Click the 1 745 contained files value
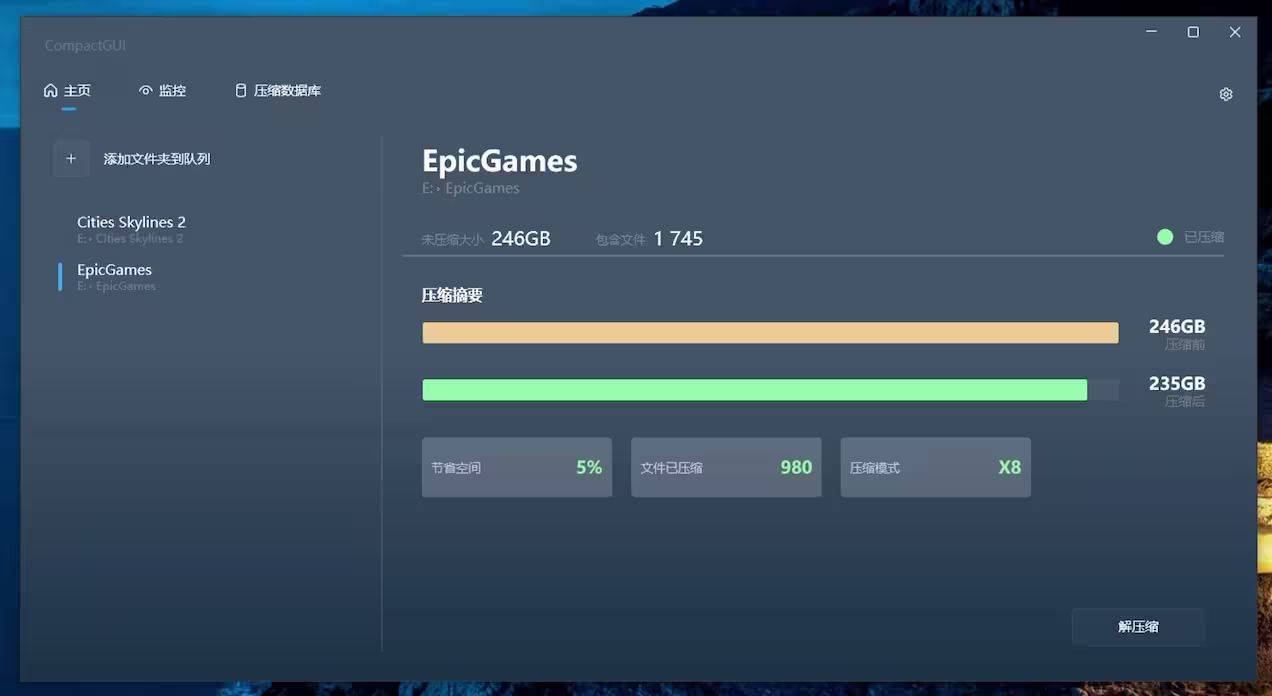This screenshot has height=696, width=1272. coord(678,239)
